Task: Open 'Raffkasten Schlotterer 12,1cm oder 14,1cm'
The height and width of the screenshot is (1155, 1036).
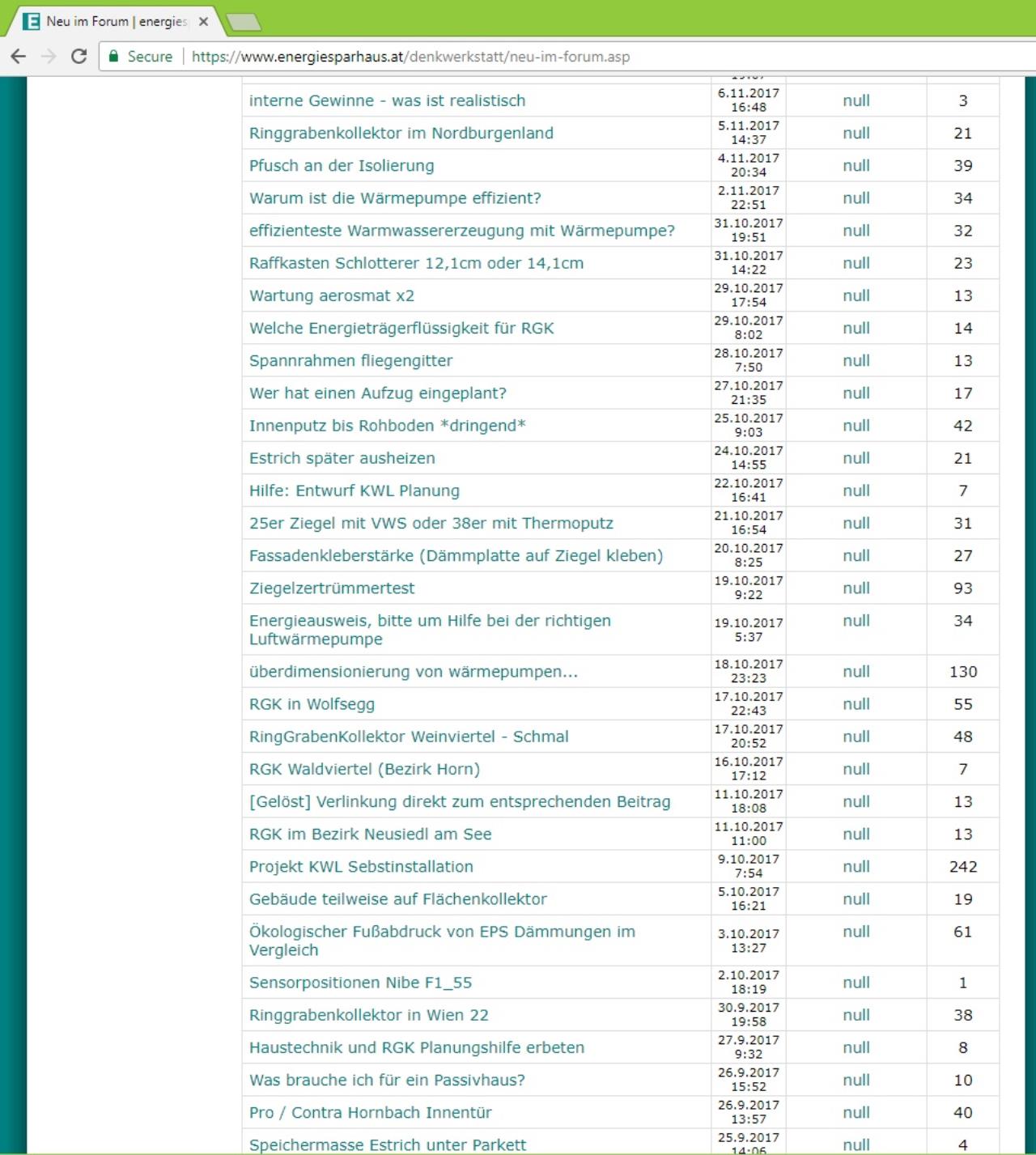Action: click(x=416, y=263)
